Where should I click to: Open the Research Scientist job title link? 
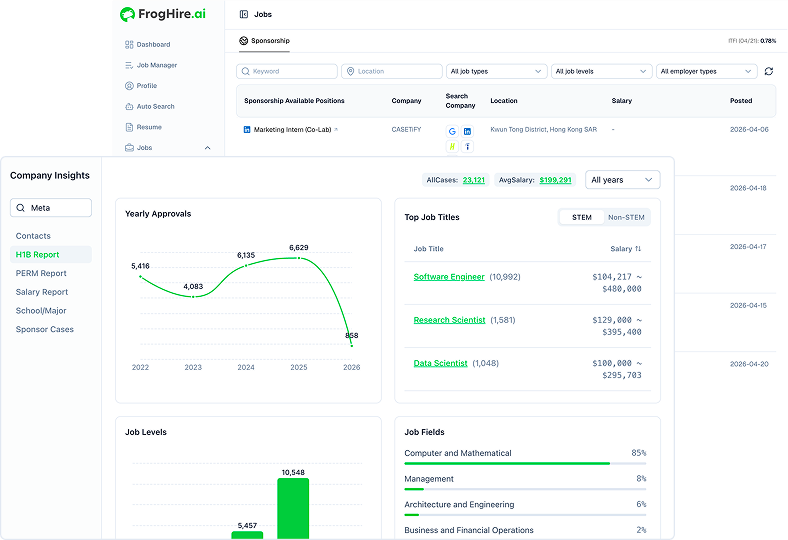click(449, 320)
